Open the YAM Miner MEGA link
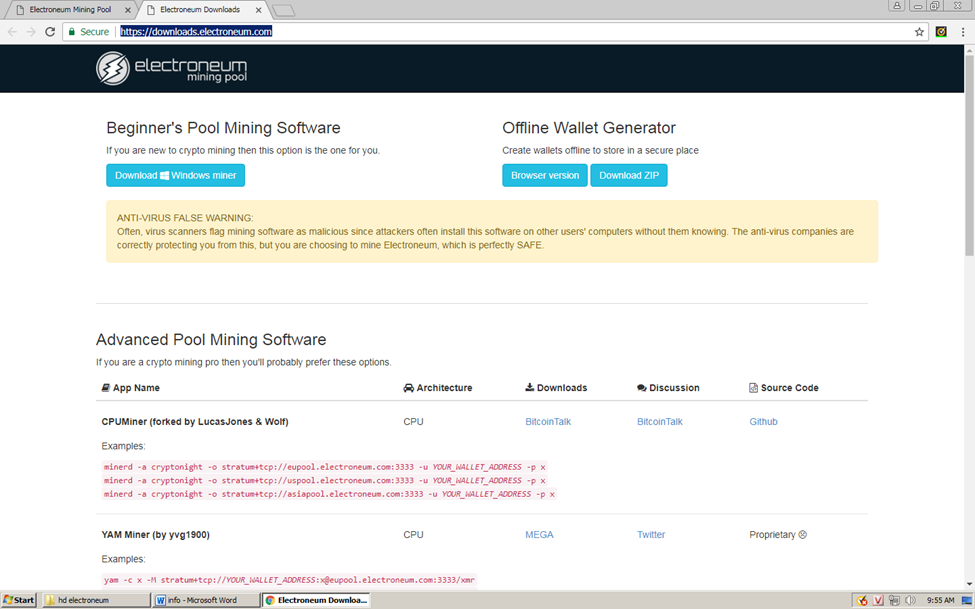975x609 pixels. tap(539, 535)
